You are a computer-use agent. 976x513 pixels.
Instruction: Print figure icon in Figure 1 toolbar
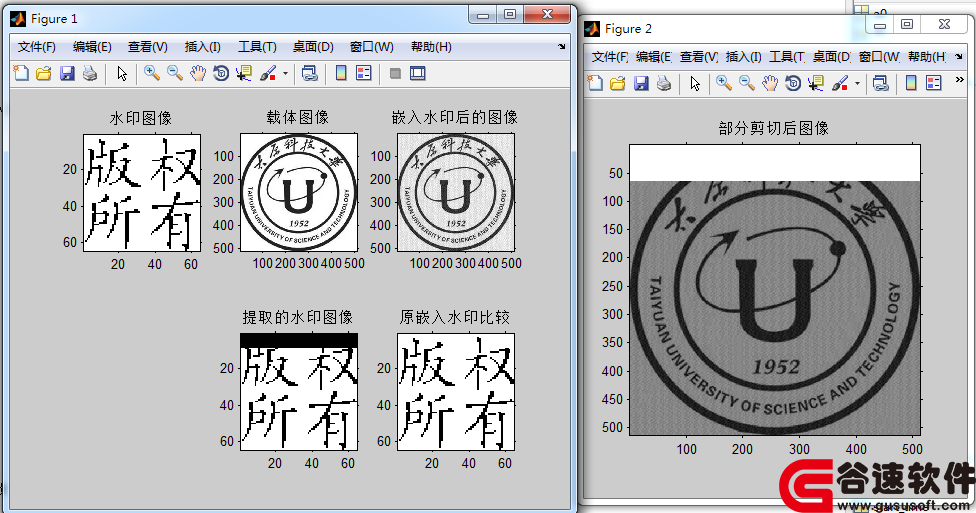click(x=90, y=73)
